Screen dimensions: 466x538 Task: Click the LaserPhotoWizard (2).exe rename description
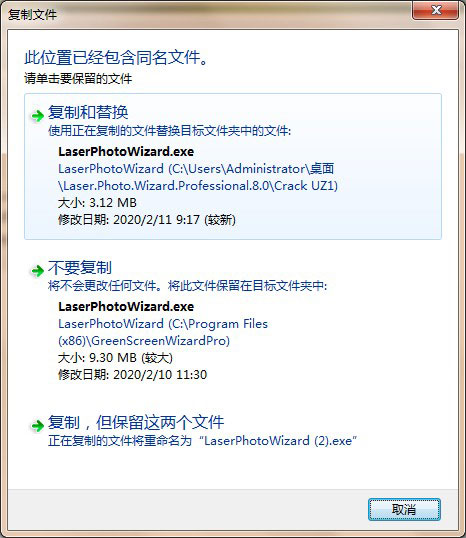point(202,441)
